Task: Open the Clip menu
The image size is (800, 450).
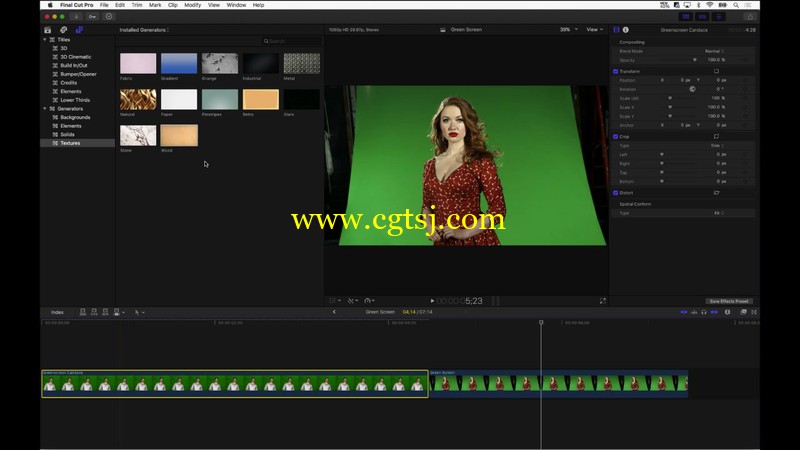Action: 173,5
